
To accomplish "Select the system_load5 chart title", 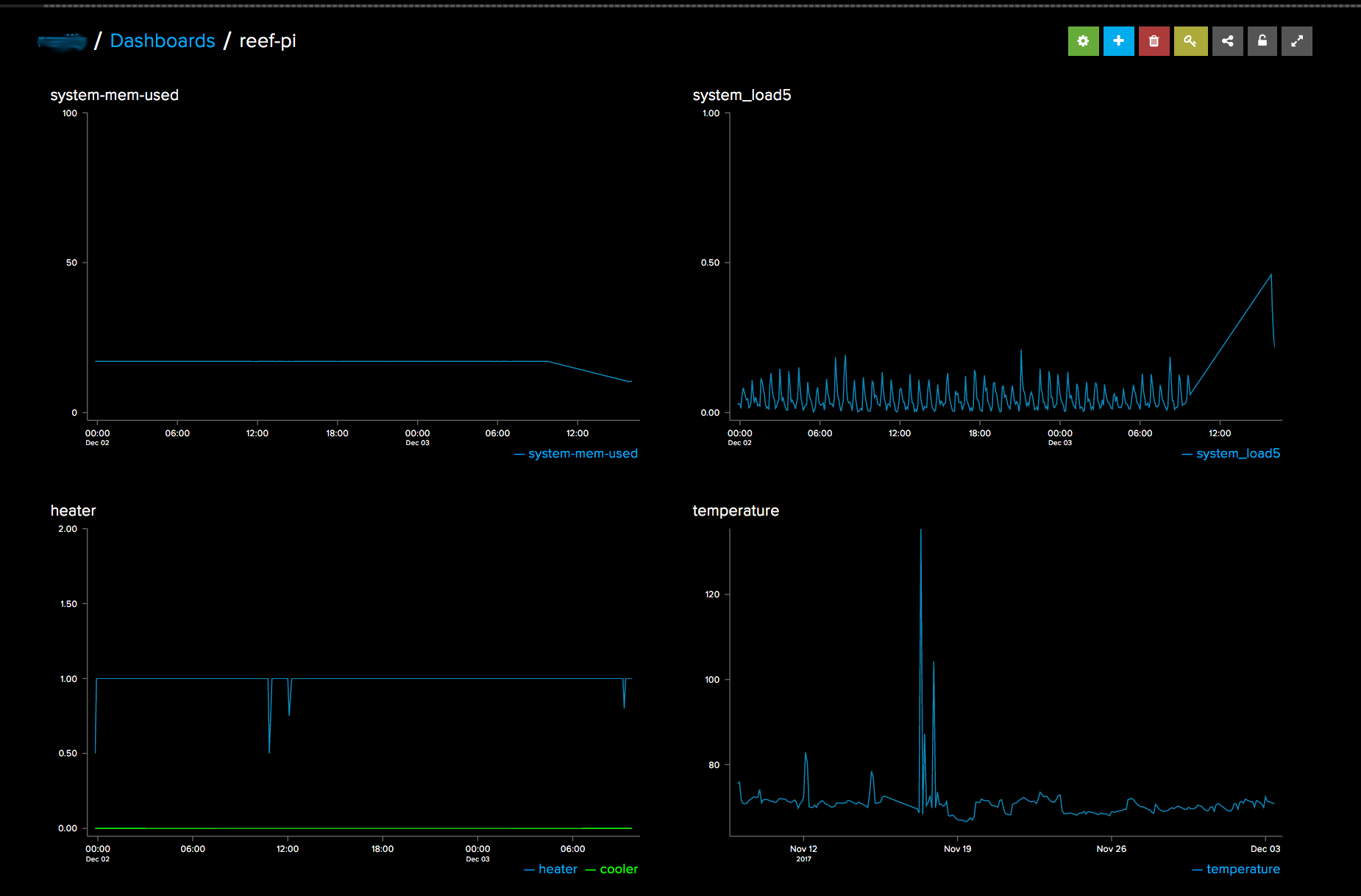I will (742, 95).
